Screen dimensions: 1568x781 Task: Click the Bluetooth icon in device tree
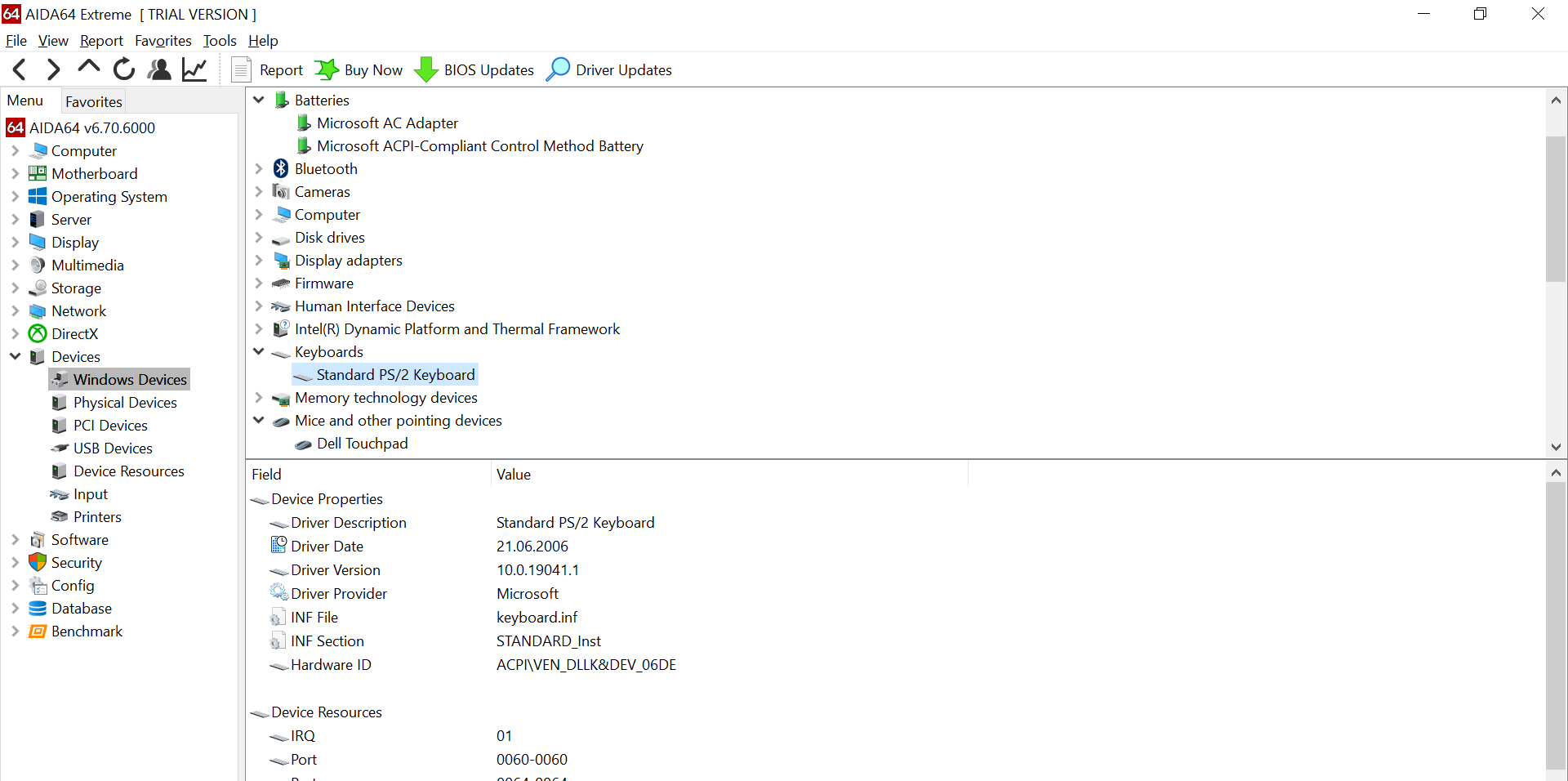[x=281, y=168]
